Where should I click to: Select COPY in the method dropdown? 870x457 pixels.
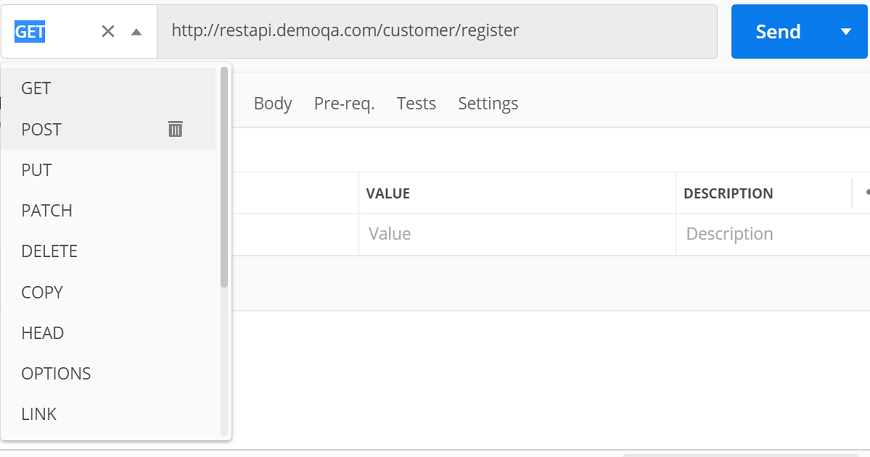click(108, 292)
